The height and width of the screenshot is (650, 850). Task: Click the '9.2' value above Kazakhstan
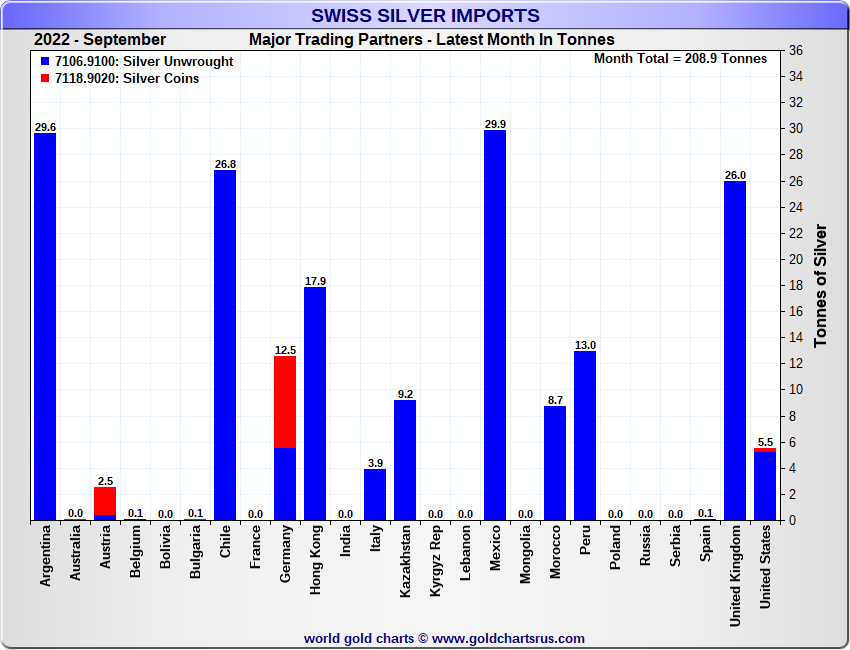coord(405,394)
